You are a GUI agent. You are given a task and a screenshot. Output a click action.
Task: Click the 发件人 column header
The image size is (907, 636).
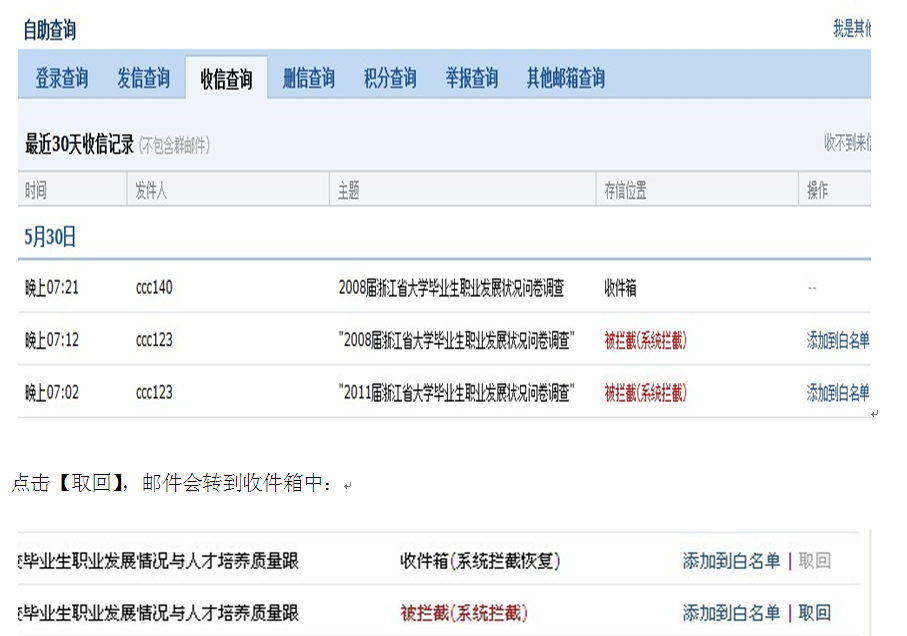tap(151, 191)
